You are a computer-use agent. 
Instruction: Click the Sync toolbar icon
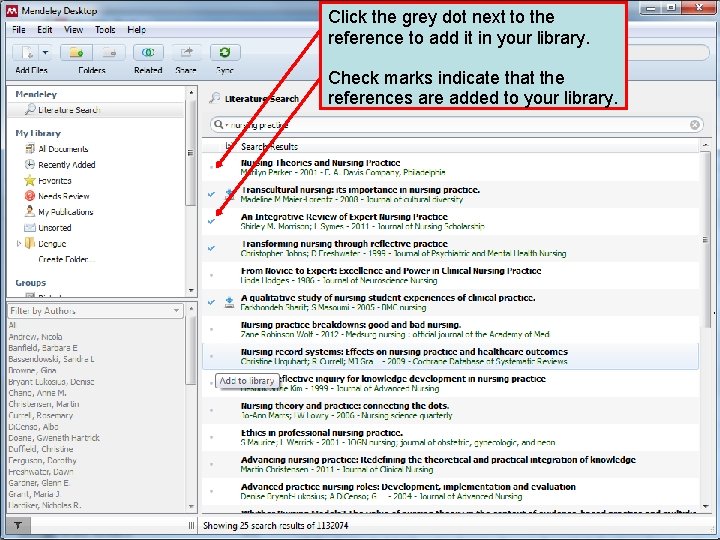click(225, 52)
